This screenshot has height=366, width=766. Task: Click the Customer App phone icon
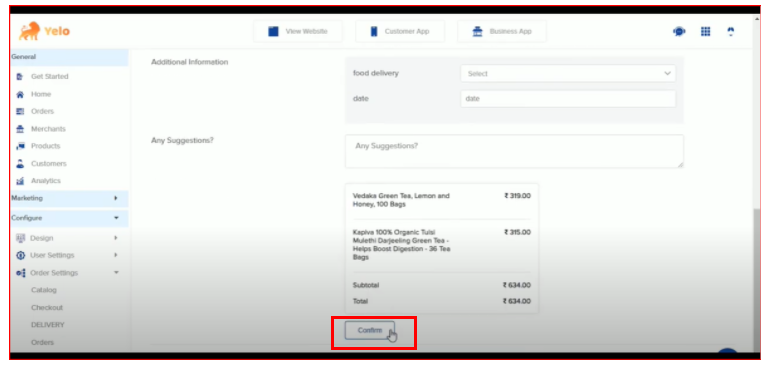[374, 31]
